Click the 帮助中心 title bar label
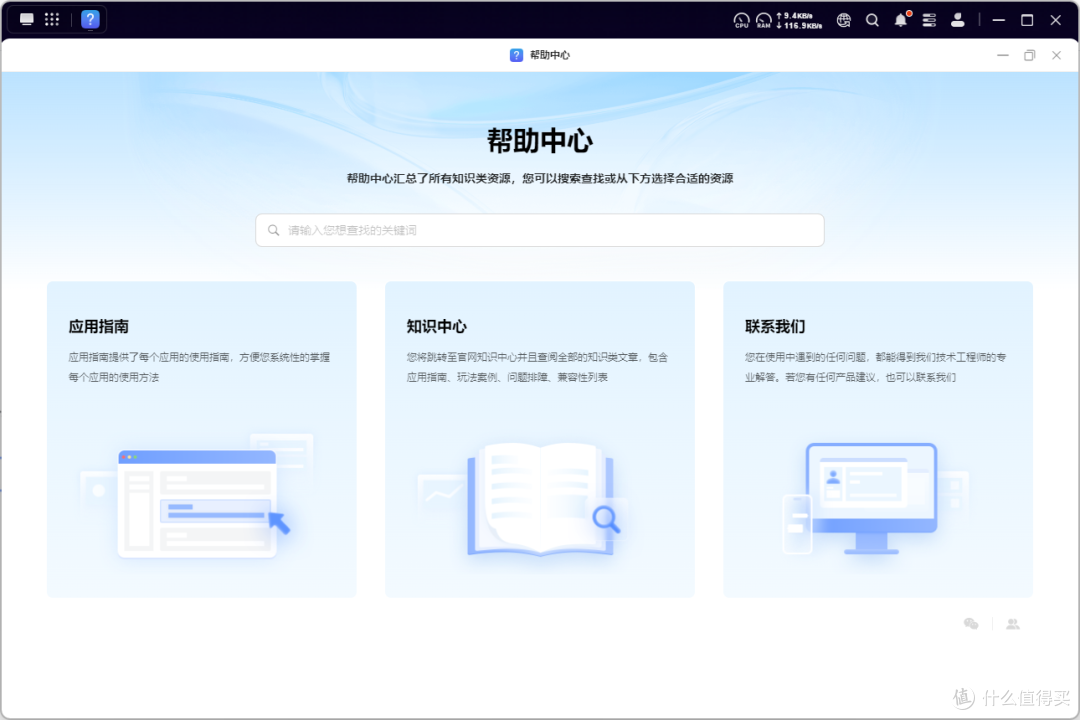 tap(550, 55)
